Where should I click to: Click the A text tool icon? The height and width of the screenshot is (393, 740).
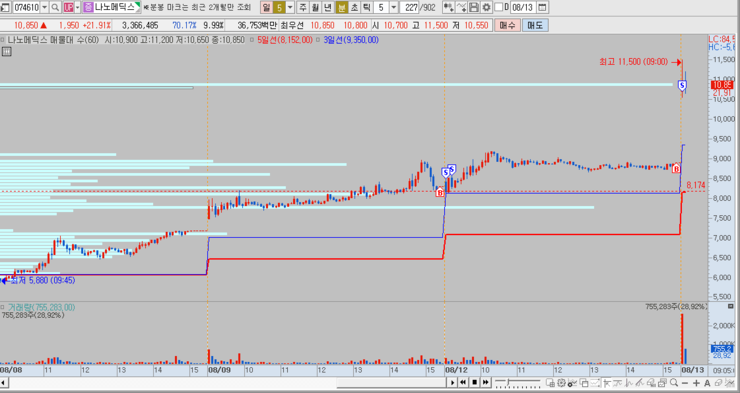tap(707, 383)
